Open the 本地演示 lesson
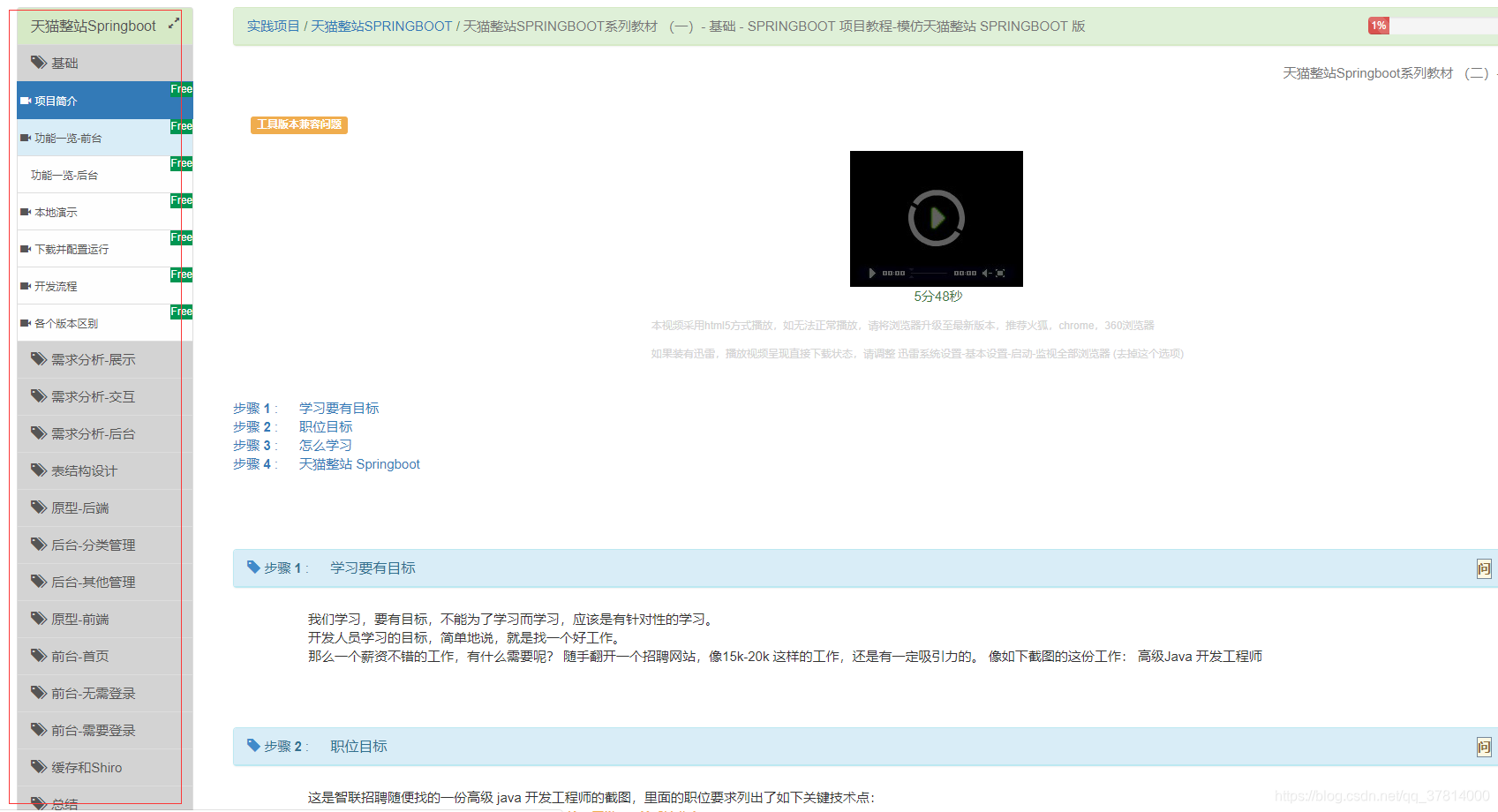Screen dimensions: 1498x812 click(105, 212)
